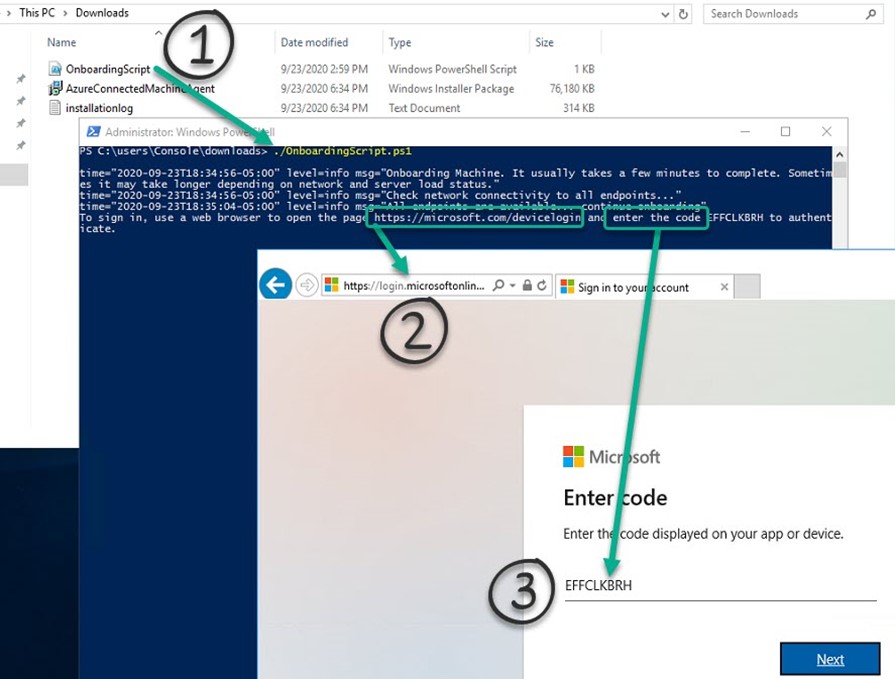Select the AzureConnectedMachineAgent installer icon

point(55,89)
